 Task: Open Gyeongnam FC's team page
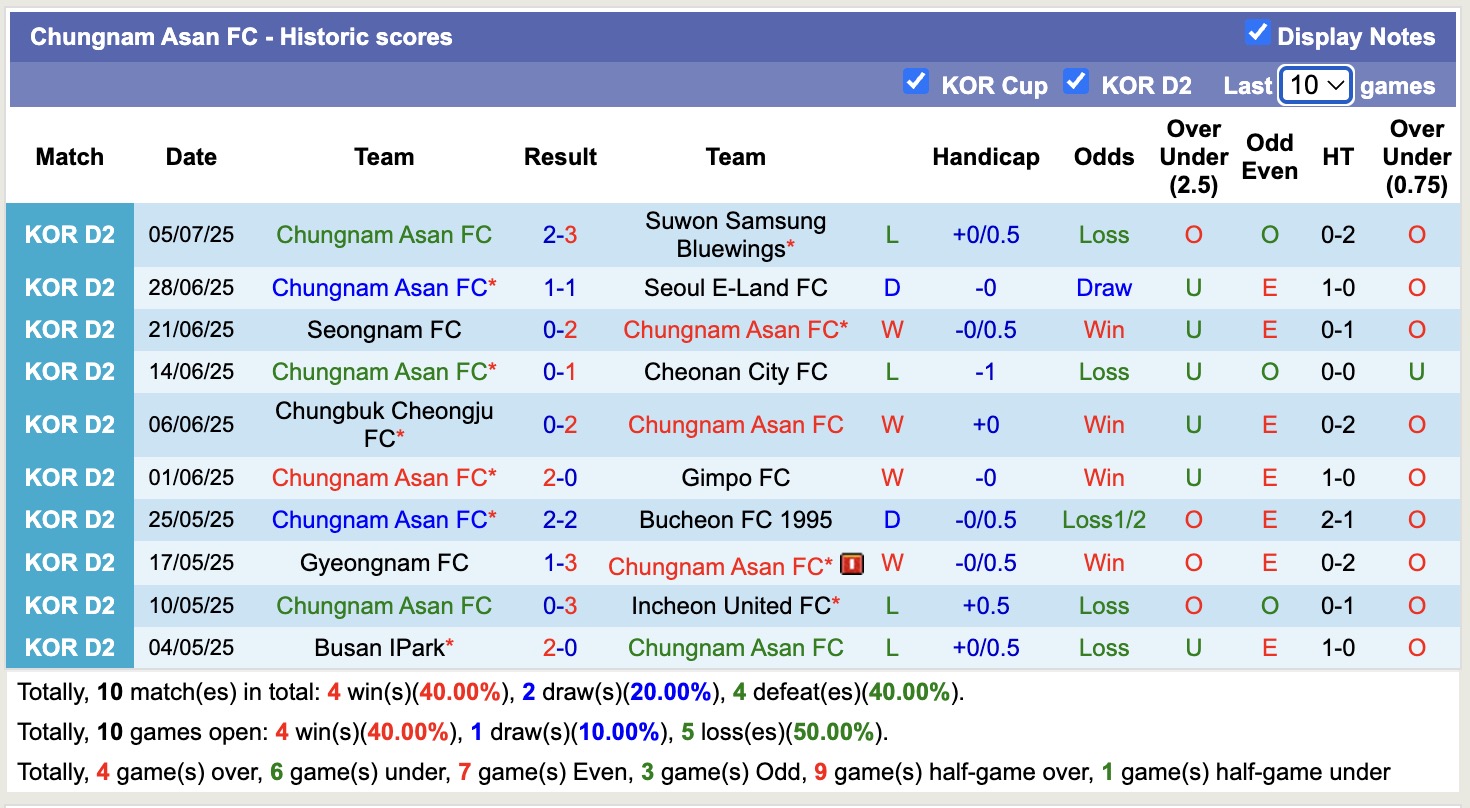click(x=384, y=562)
